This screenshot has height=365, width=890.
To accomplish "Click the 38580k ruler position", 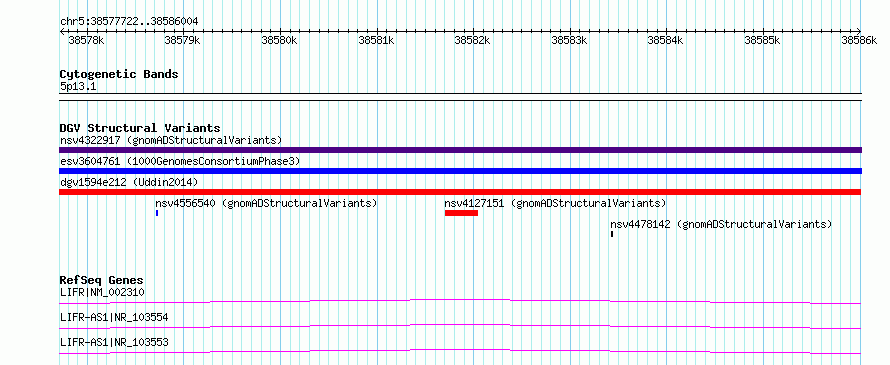I will tap(279, 40).
